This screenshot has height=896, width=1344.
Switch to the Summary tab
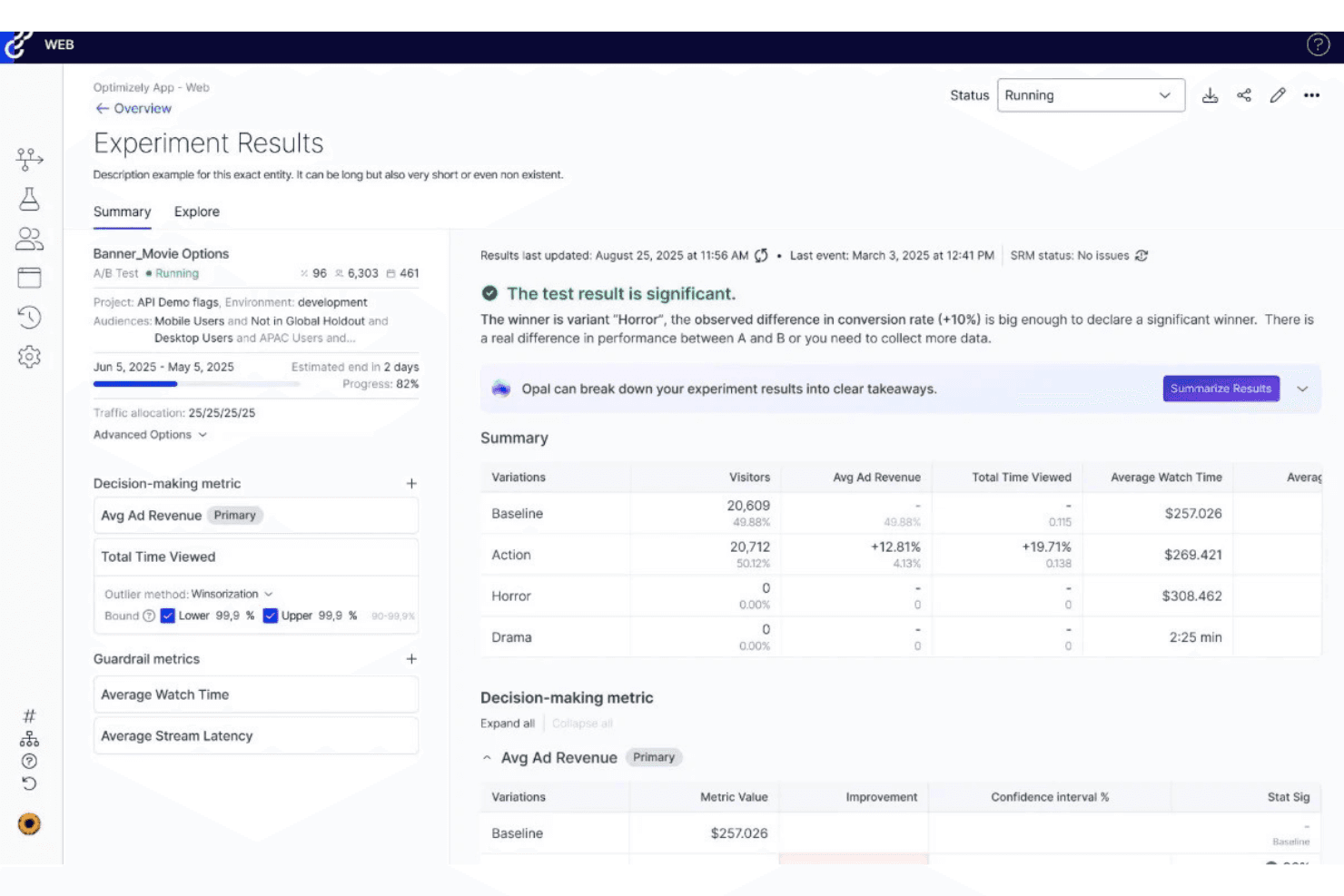pos(122,212)
